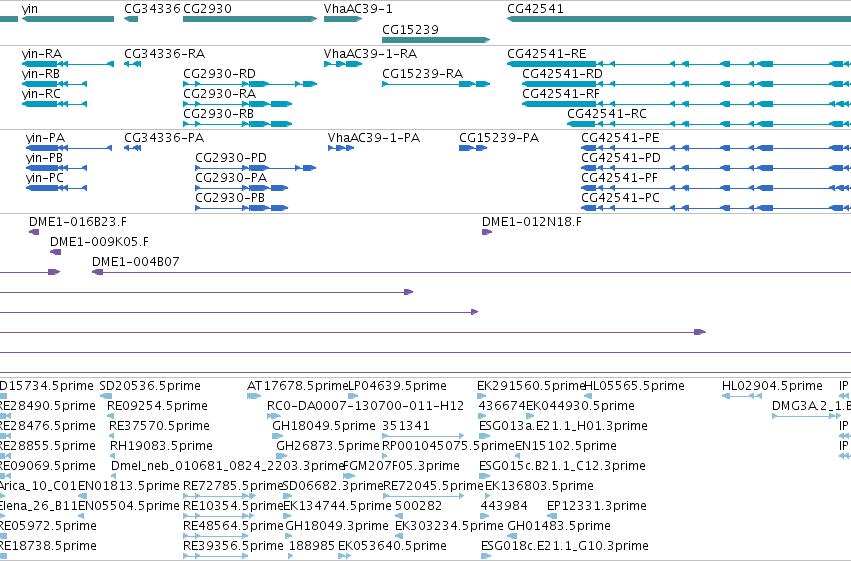851x561 pixels.
Task: Click protein CG15239-PA
Action: click(499, 138)
